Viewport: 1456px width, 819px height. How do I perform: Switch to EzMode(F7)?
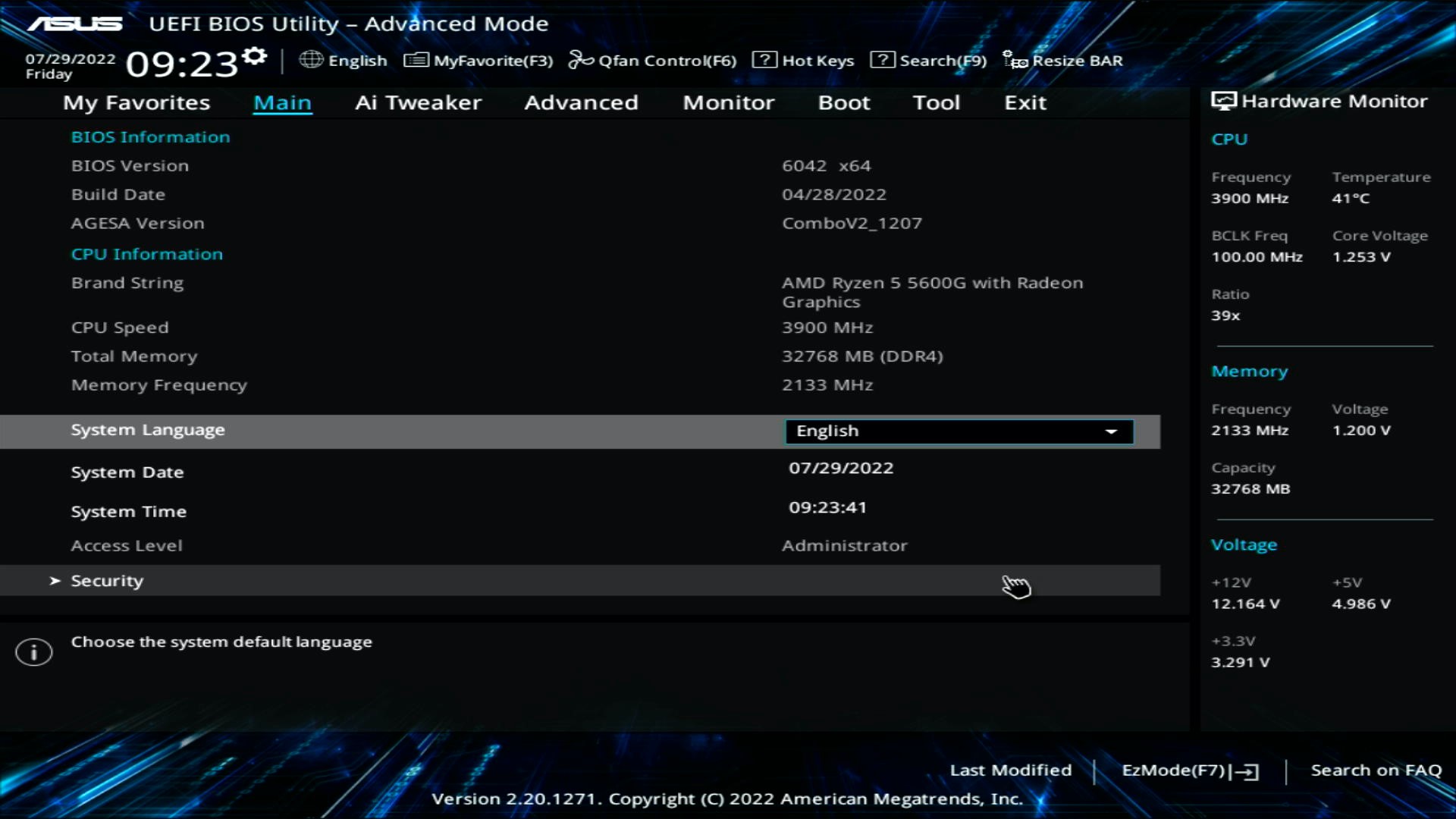coord(1189,770)
